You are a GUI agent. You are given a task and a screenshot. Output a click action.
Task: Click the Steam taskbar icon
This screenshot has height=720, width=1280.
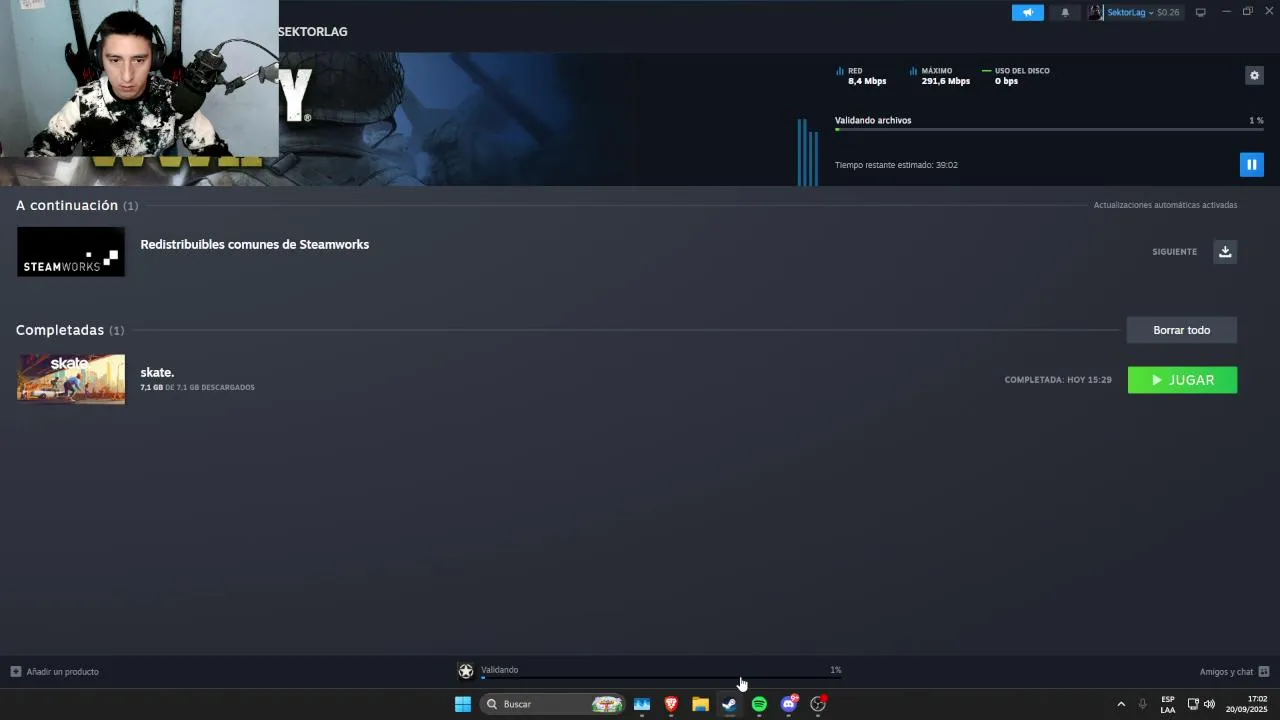click(730, 704)
